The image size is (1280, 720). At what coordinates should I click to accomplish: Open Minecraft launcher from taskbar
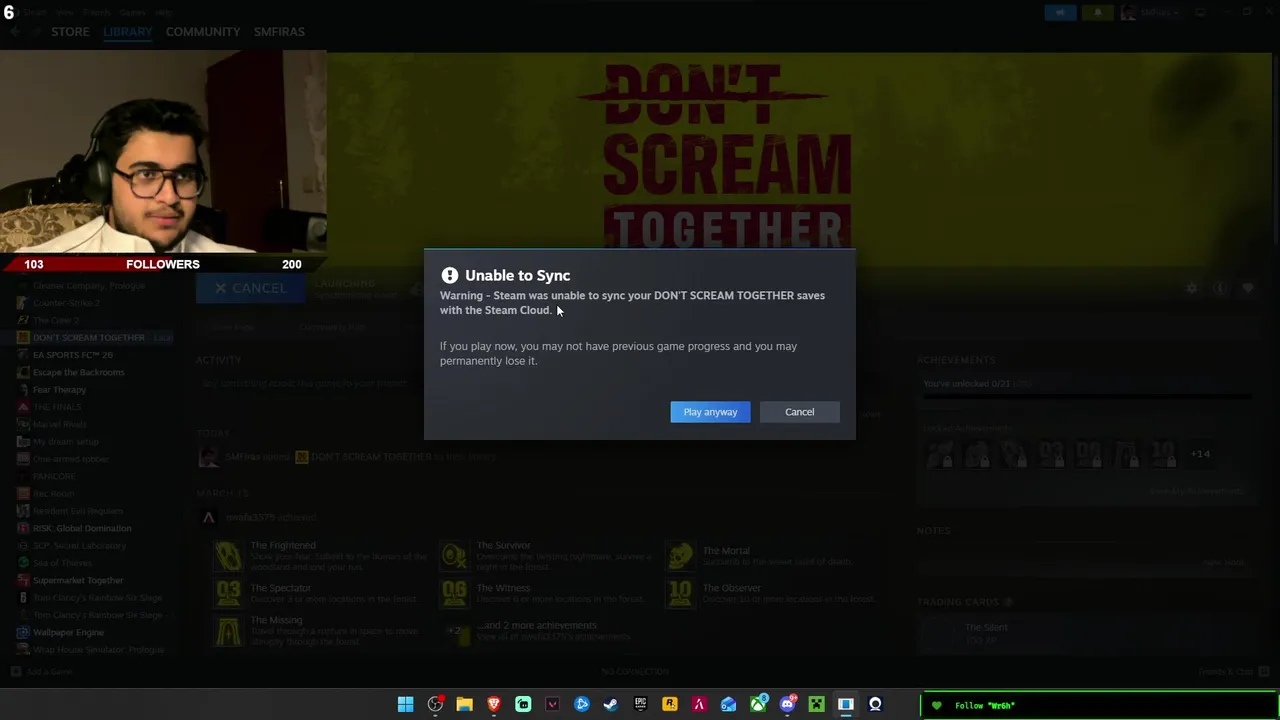click(x=816, y=705)
